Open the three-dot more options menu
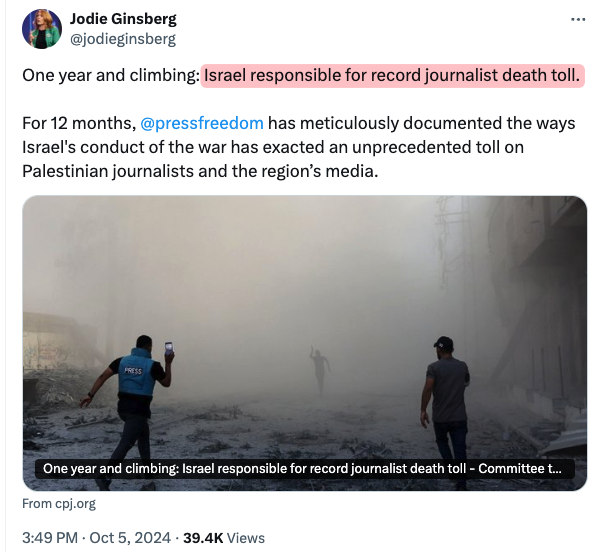Image resolution: width=598 pixels, height=552 pixels. coord(578,19)
